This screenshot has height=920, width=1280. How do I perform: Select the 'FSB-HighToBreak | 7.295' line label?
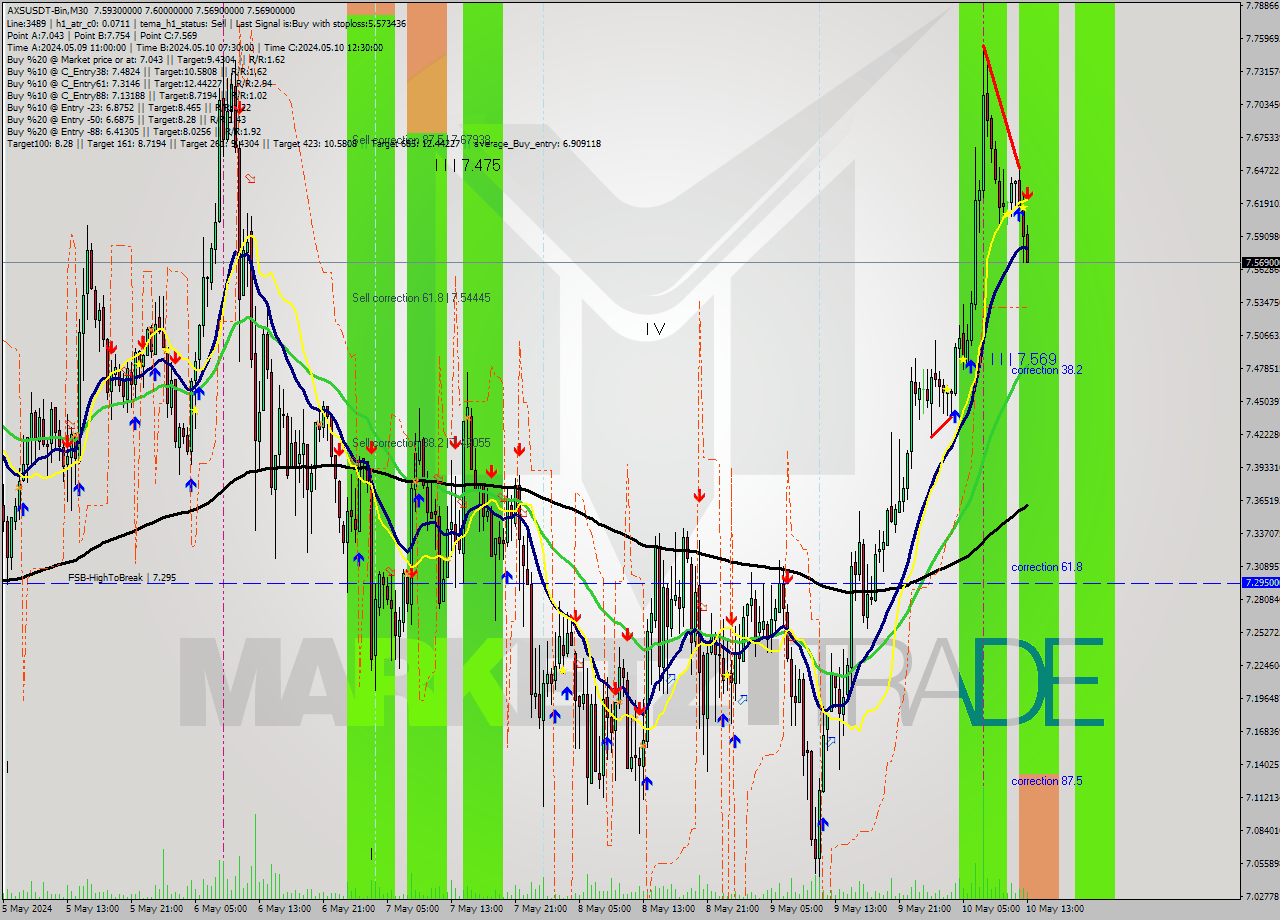click(x=122, y=578)
